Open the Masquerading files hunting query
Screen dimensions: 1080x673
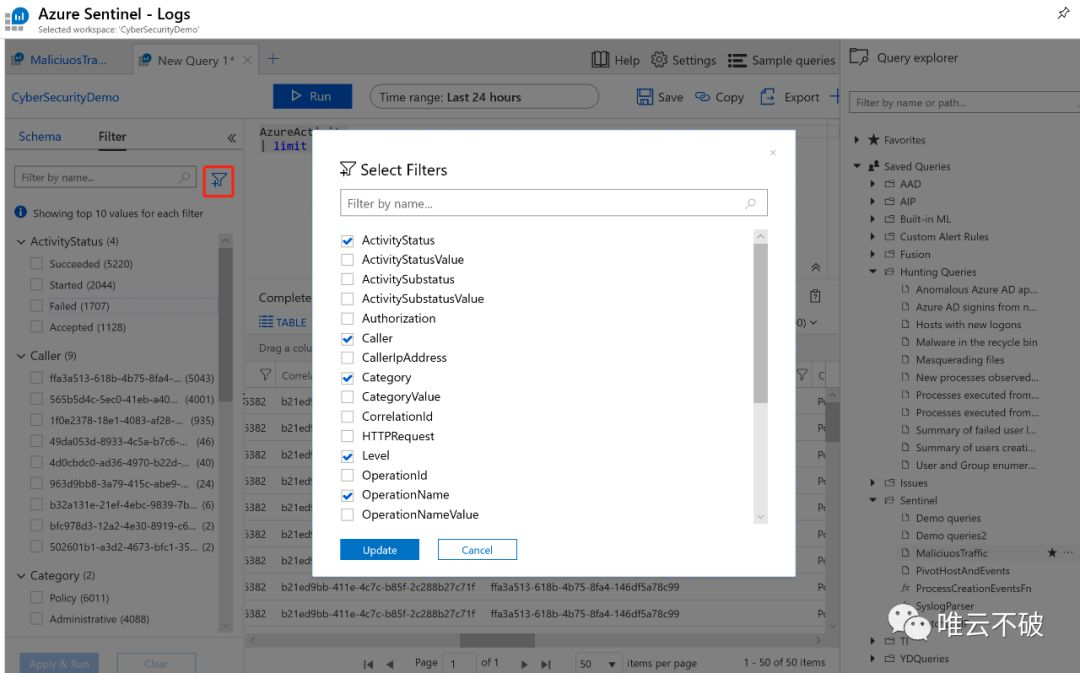click(959, 360)
